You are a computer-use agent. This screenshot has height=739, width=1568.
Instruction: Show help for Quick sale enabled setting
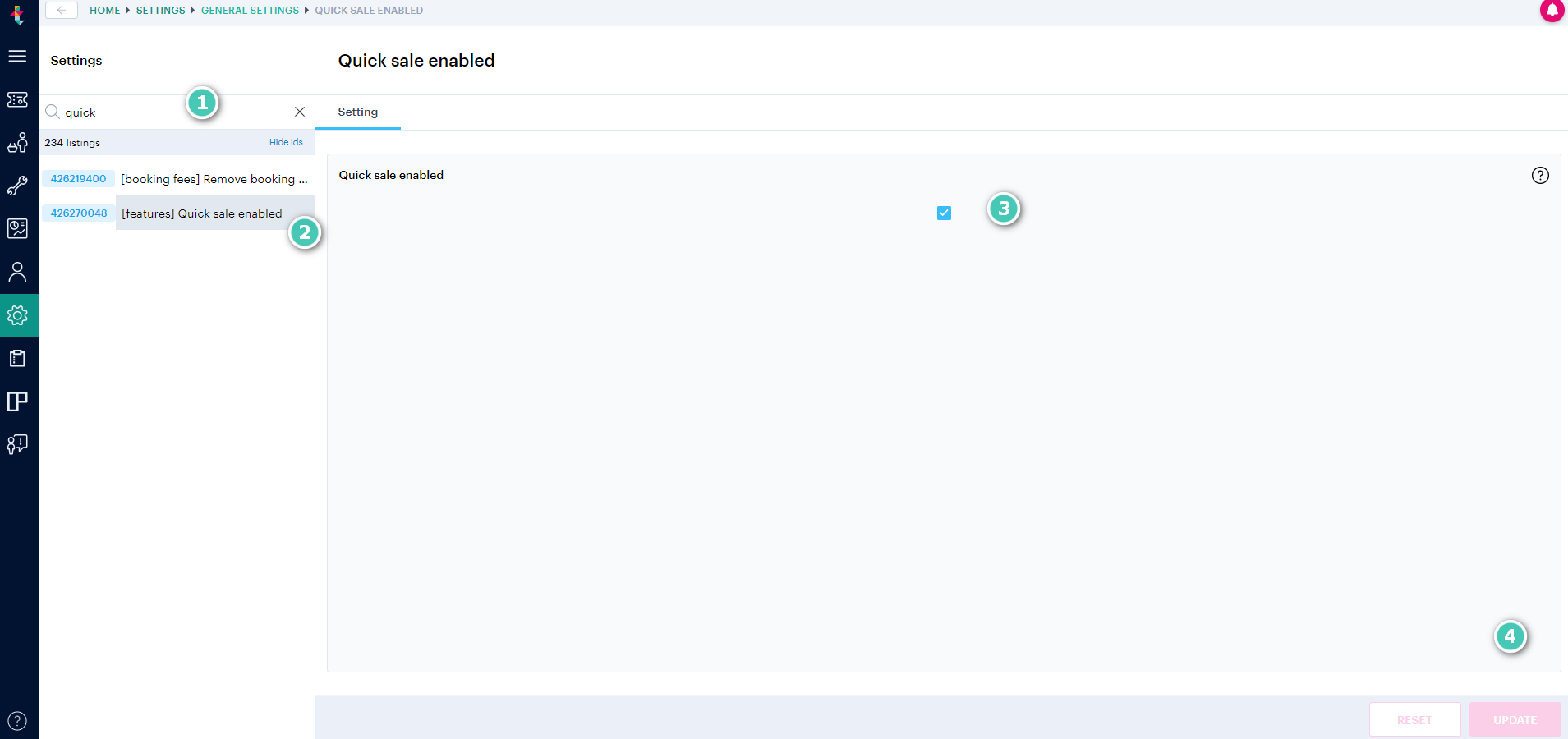(1540, 175)
